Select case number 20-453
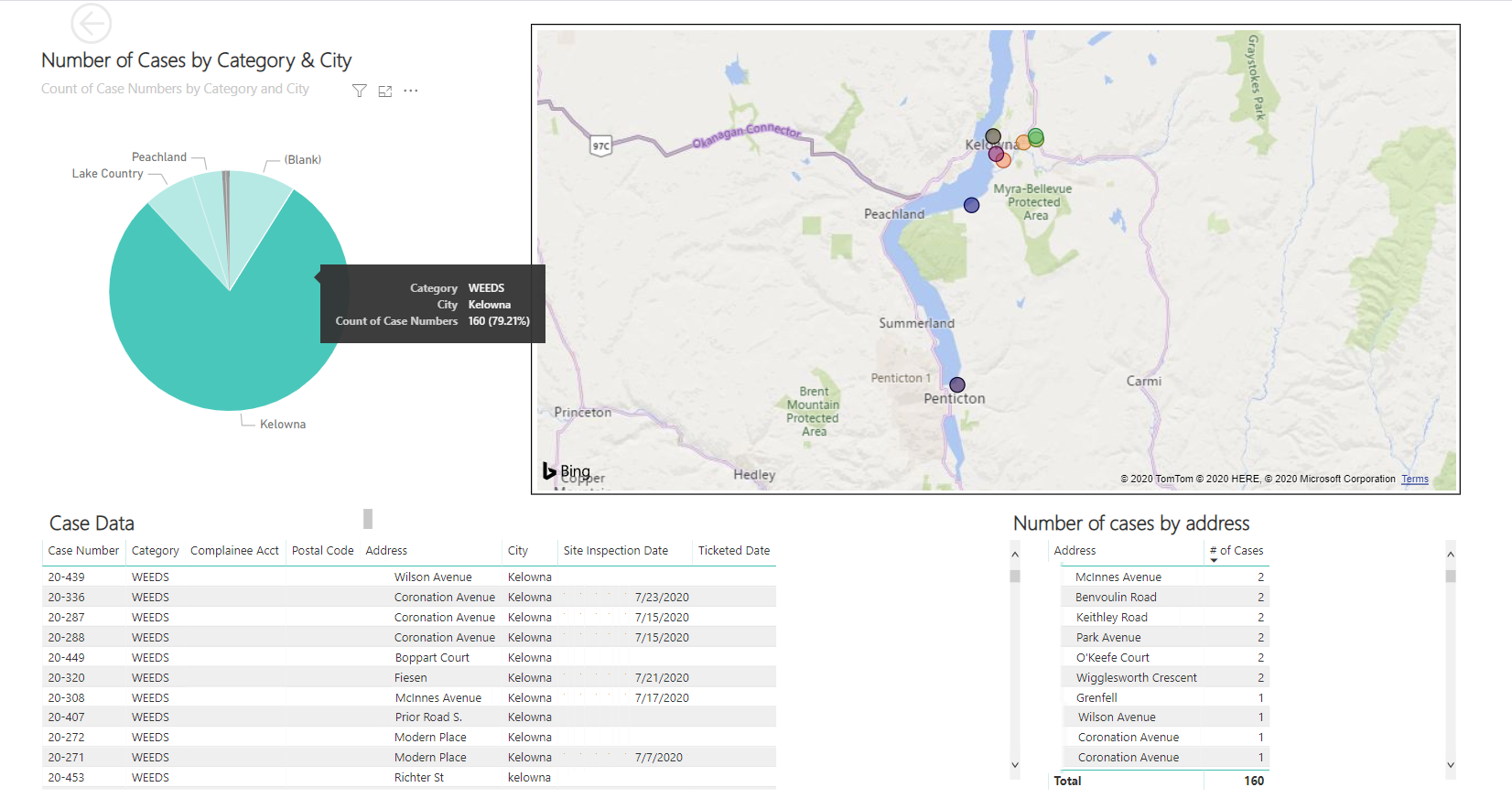This screenshot has width=1512, height=798. point(66,778)
